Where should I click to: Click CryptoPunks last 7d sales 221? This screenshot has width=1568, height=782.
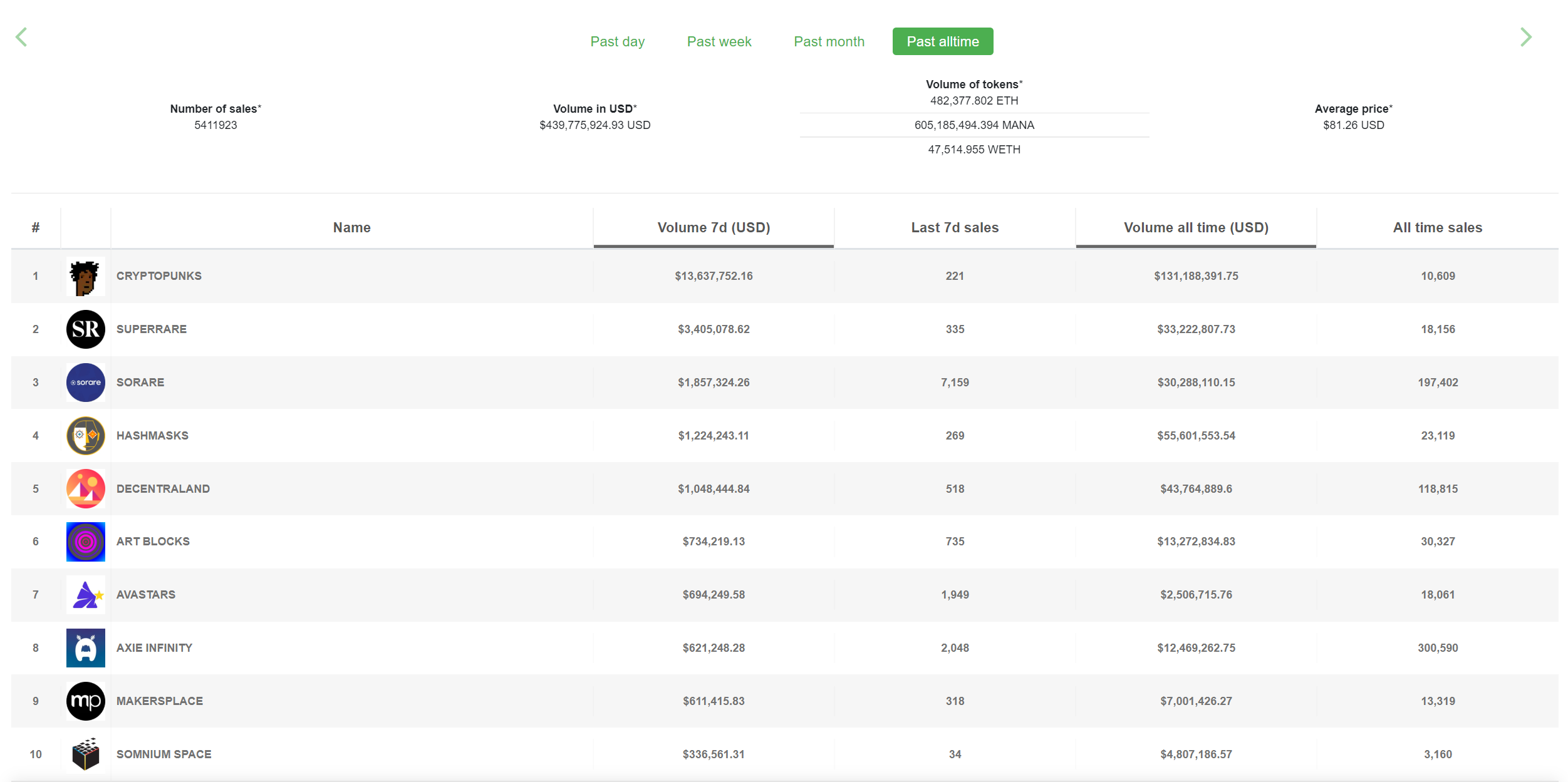[955, 276]
